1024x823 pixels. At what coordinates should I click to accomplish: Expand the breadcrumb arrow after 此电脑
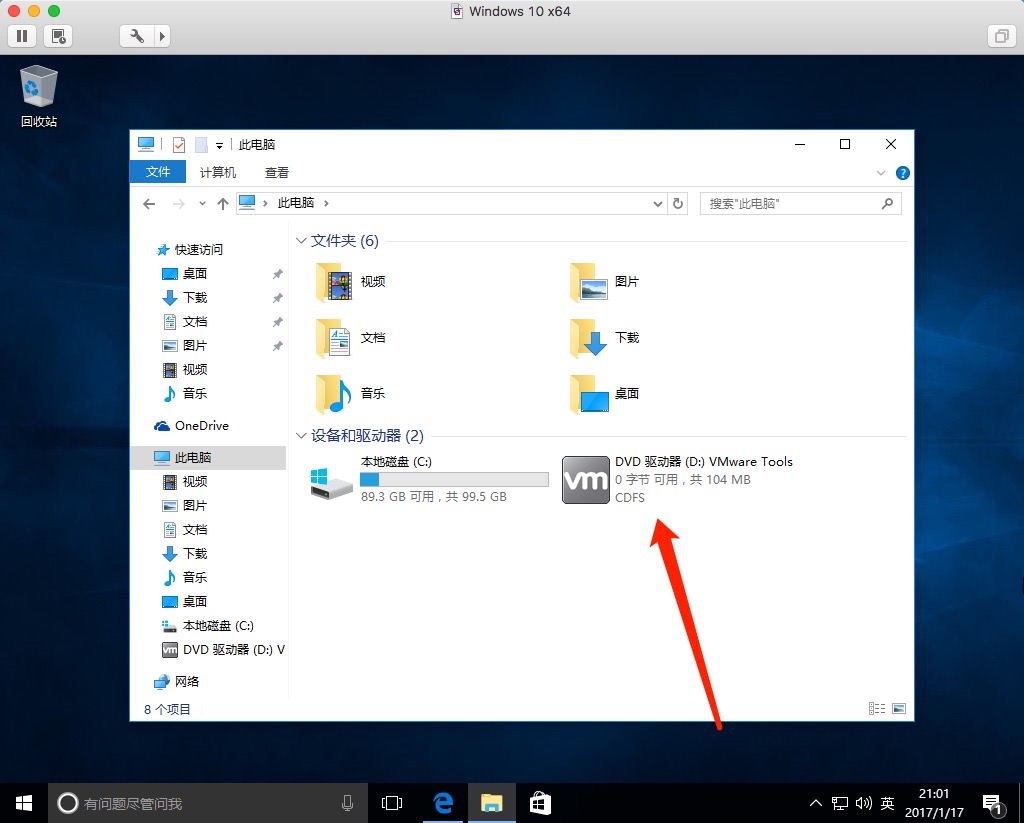pyautogui.click(x=327, y=203)
